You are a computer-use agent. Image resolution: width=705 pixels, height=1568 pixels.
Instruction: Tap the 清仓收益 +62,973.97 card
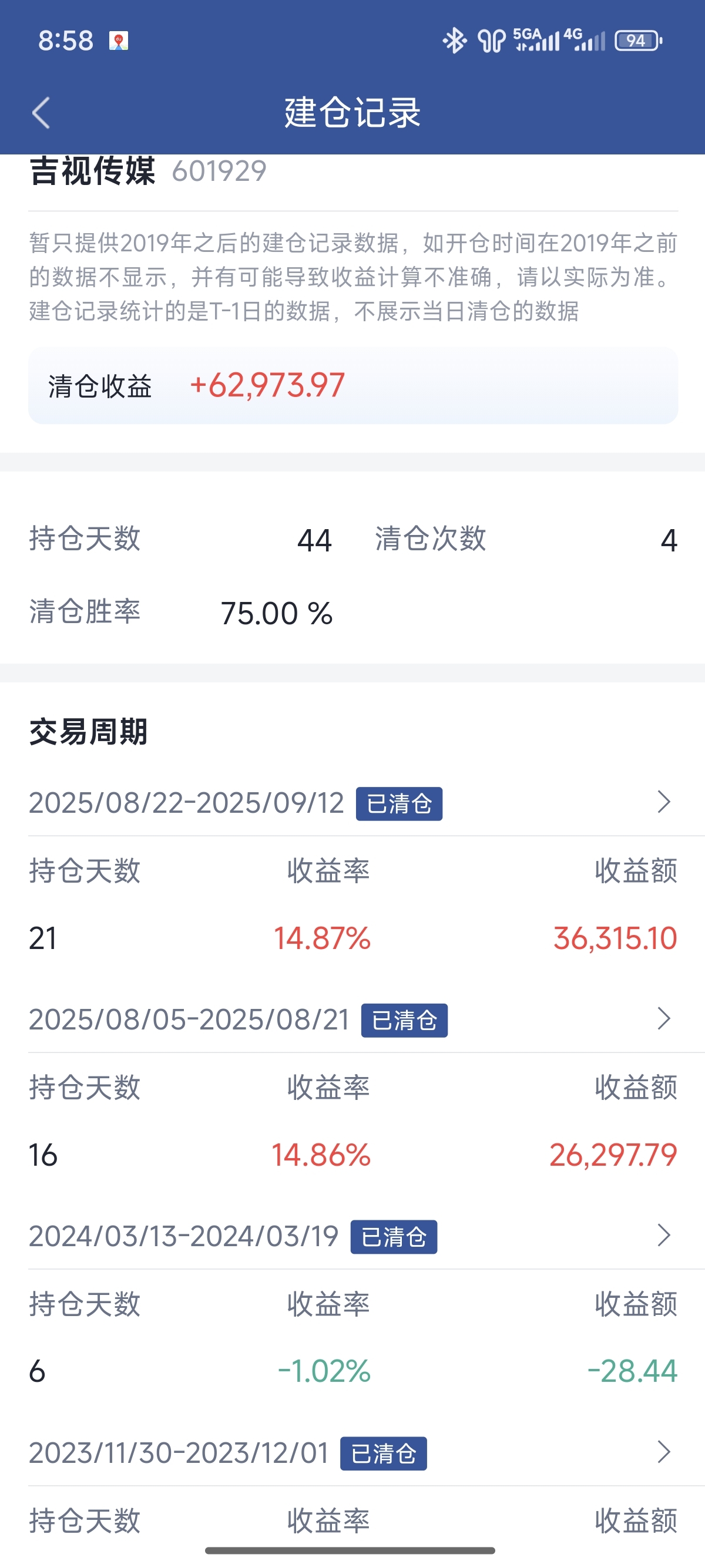click(353, 385)
